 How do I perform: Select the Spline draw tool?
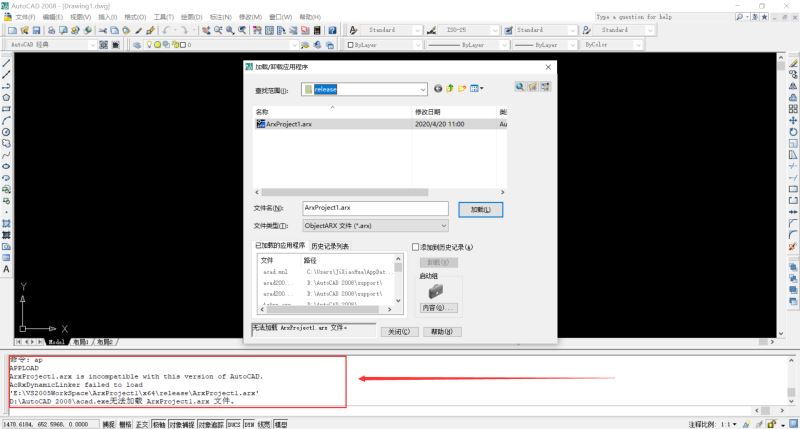tap(6, 155)
